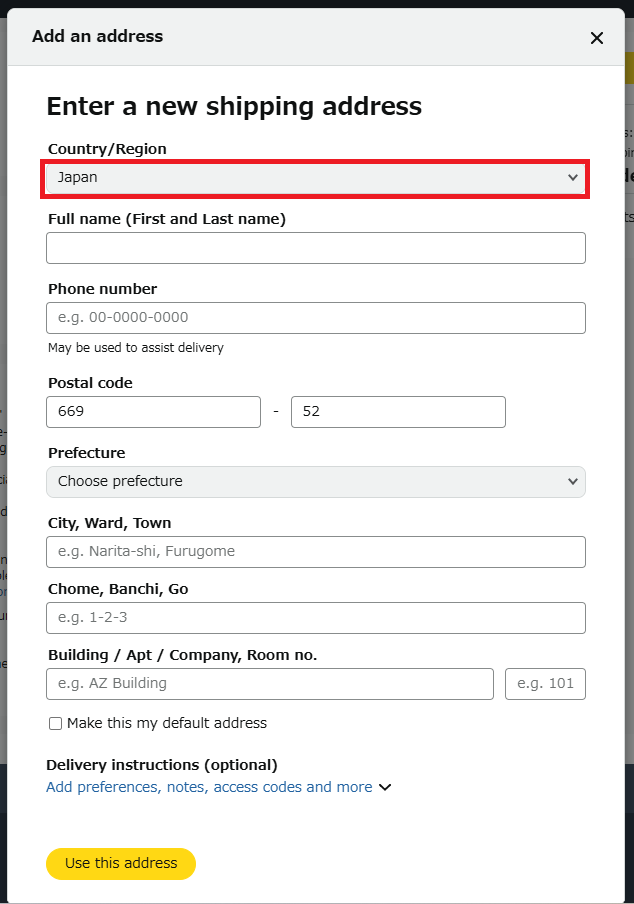
Task: Open 'Add preferences, notes, access codes' link
Action: tap(209, 787)
